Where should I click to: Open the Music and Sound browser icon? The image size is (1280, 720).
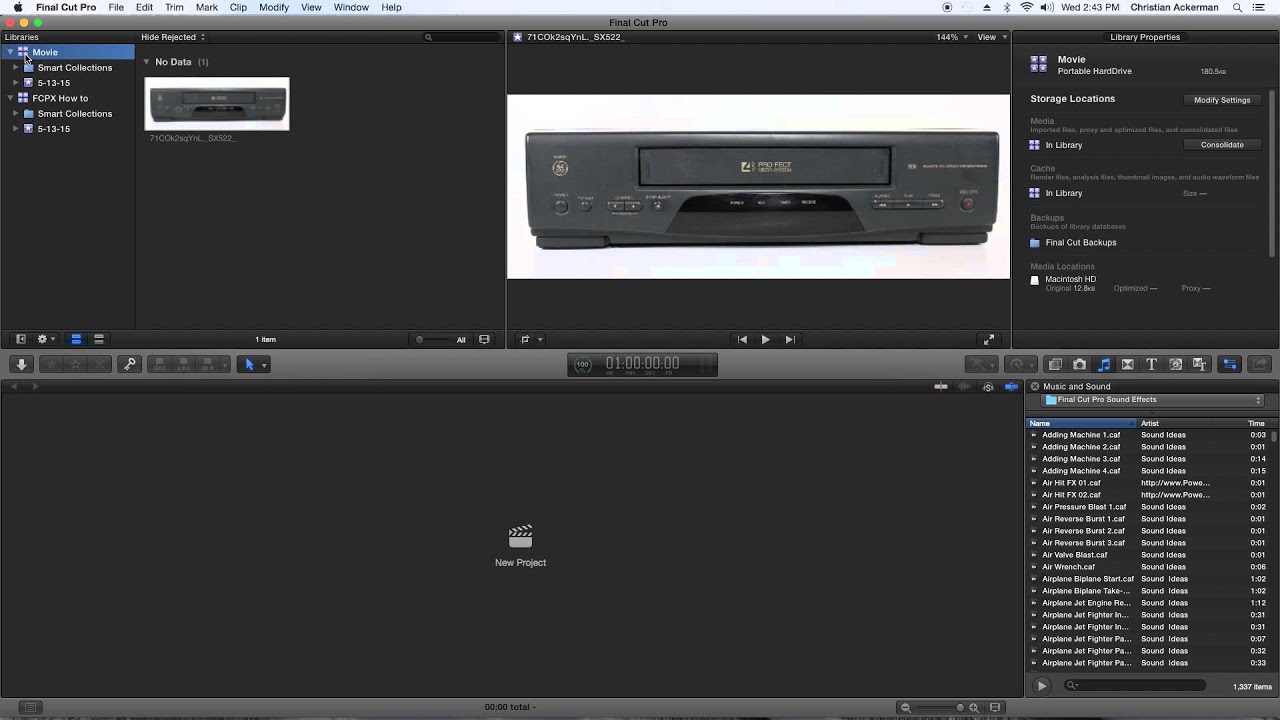pyautogui.click(x=1104, y=365)
